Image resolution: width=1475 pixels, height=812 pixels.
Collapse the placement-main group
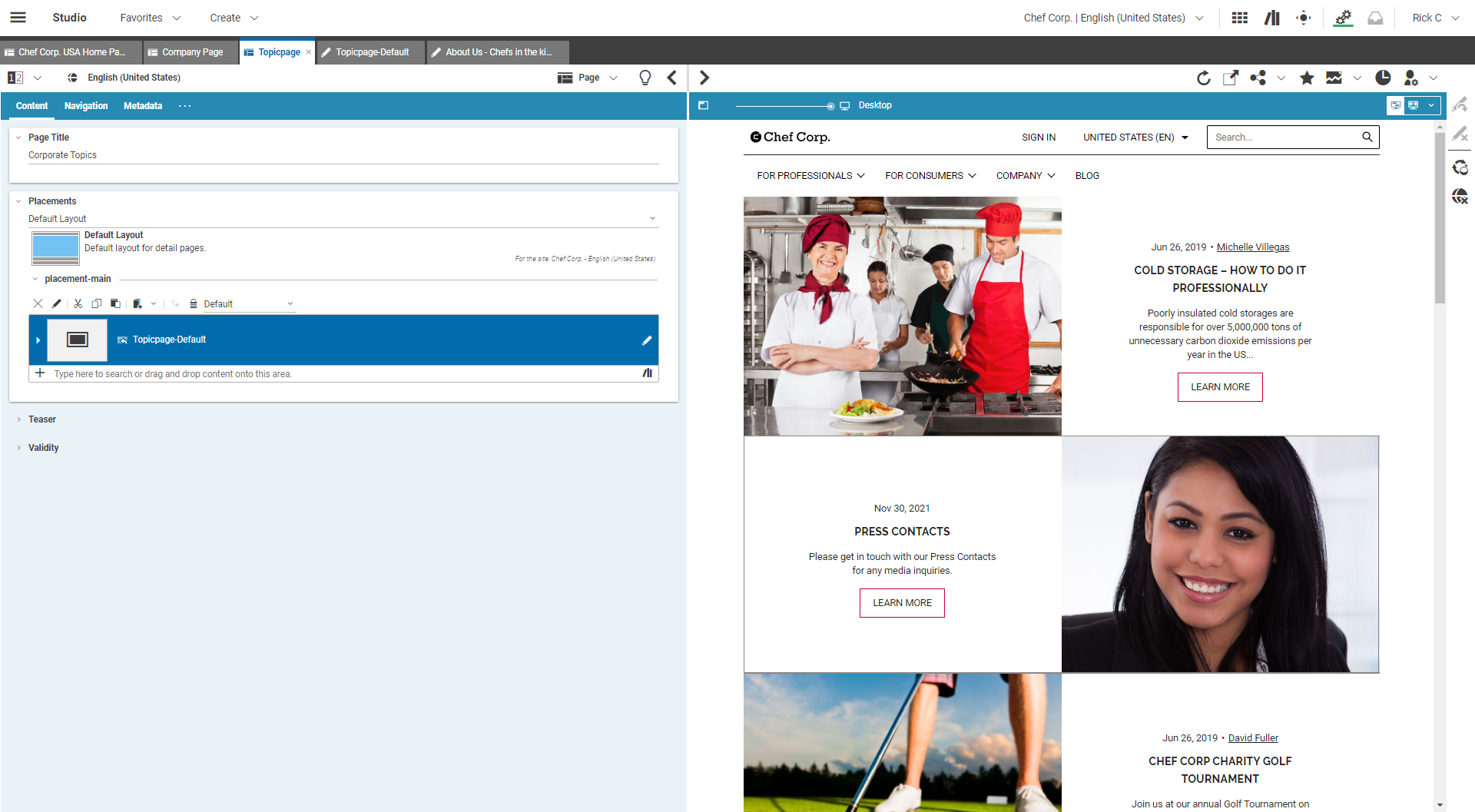pos(35,279)
